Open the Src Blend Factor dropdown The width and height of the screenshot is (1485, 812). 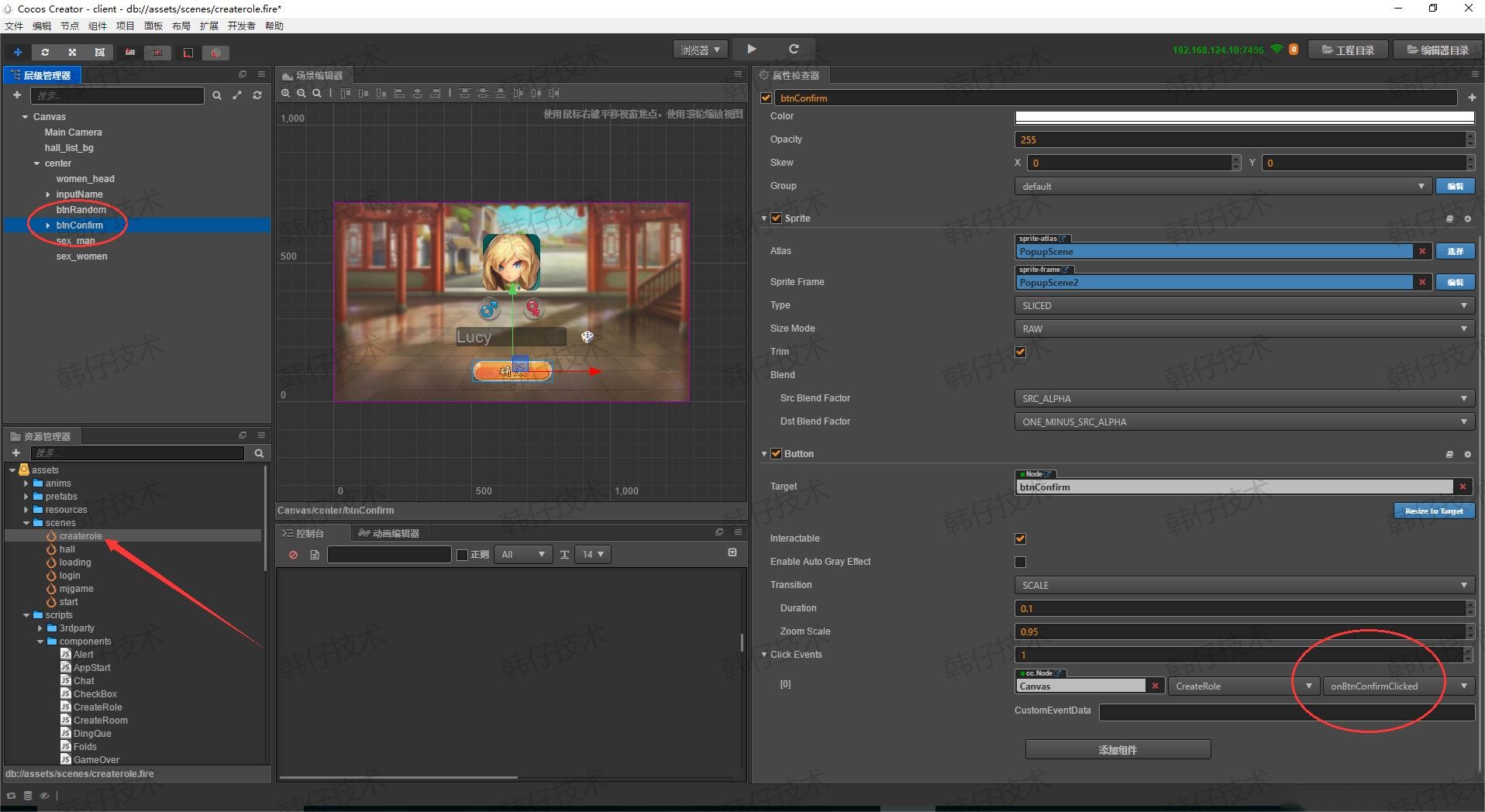(x=1245, y=398)
